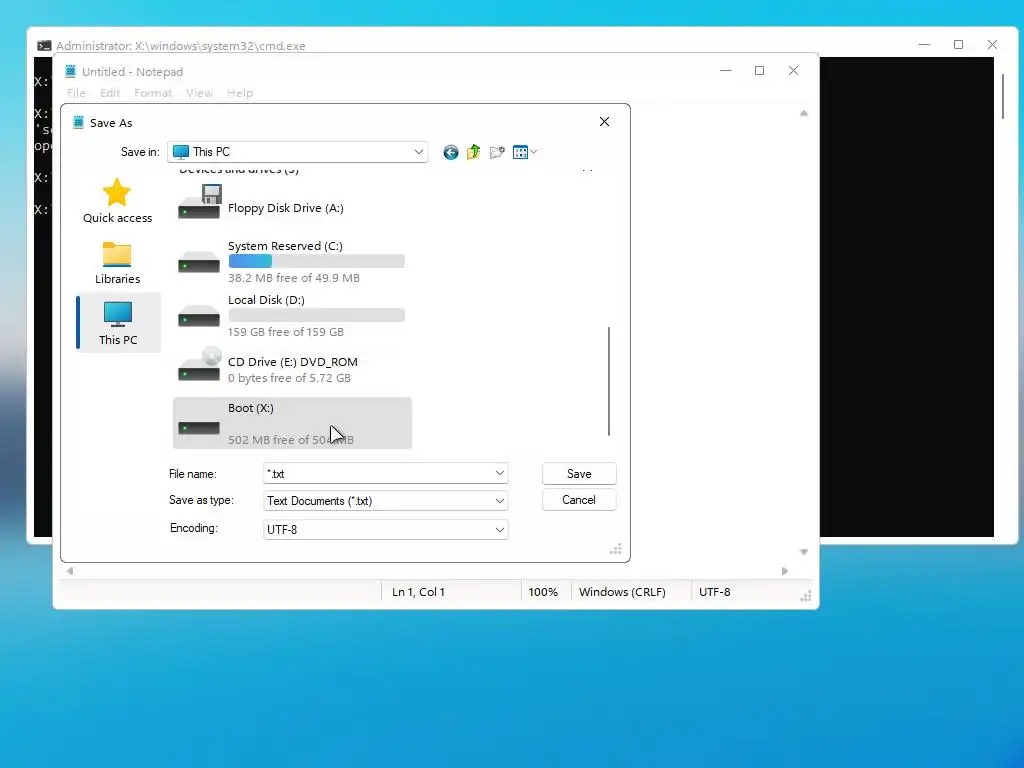
Task: Click the 'Boot (X:)' label
Action: point(251,408)
